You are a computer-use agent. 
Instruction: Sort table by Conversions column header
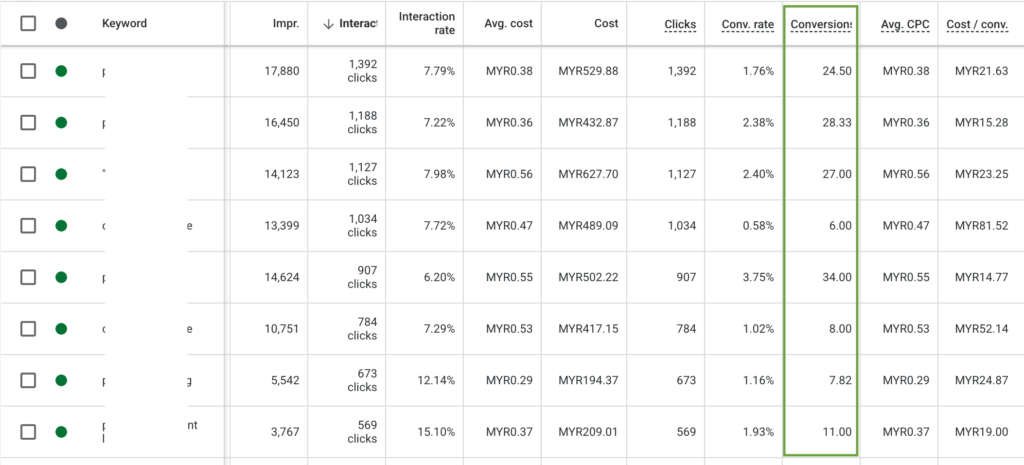tap(820, 24)
